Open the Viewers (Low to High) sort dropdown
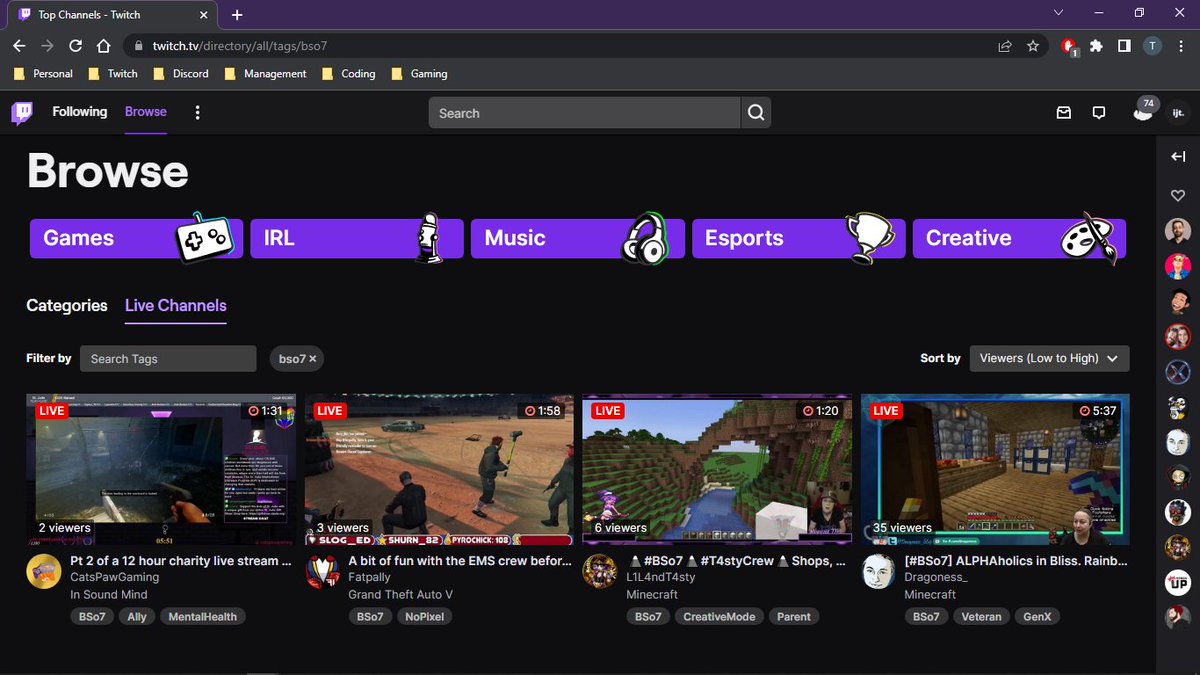This screenshot has height=675, width=1200. pos(1049,358)
